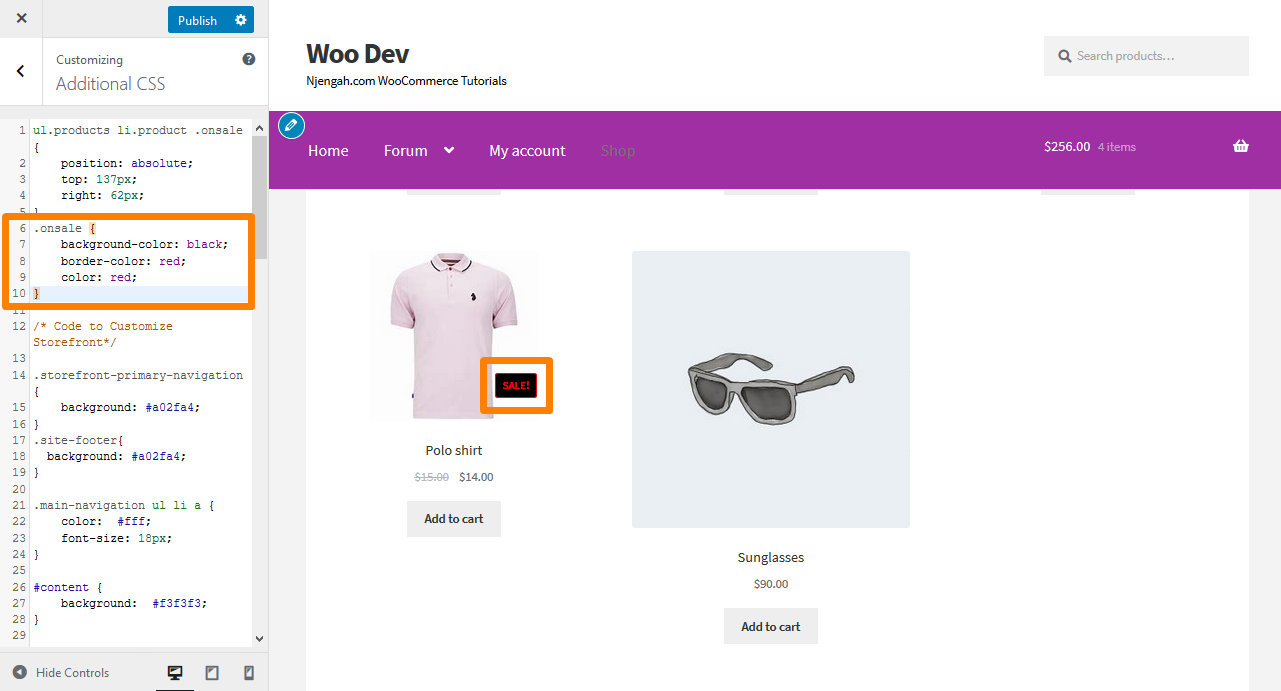Click the '#content {' code line
The image size is (1281, 691).
coord(68,587)
